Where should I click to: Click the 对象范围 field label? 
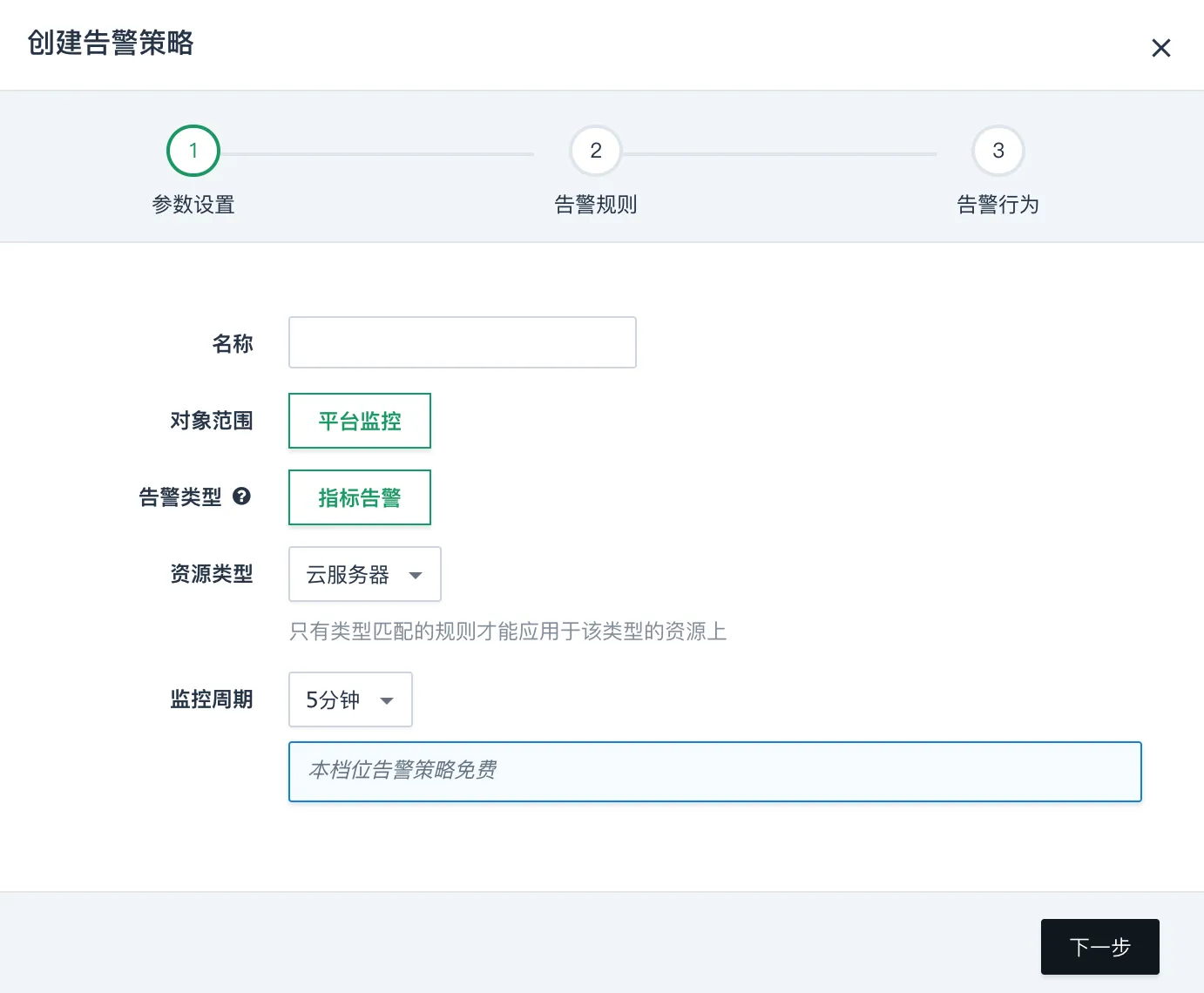tap(212, 421)
